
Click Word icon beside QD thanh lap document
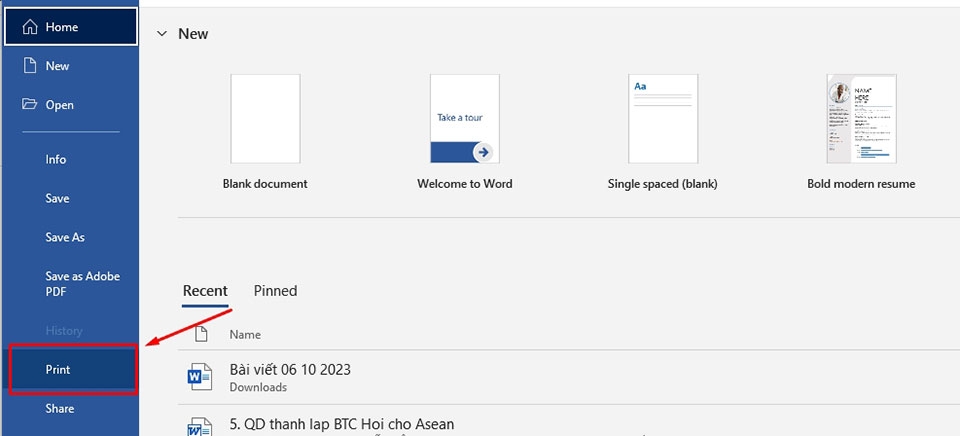[x=200, y=427]
